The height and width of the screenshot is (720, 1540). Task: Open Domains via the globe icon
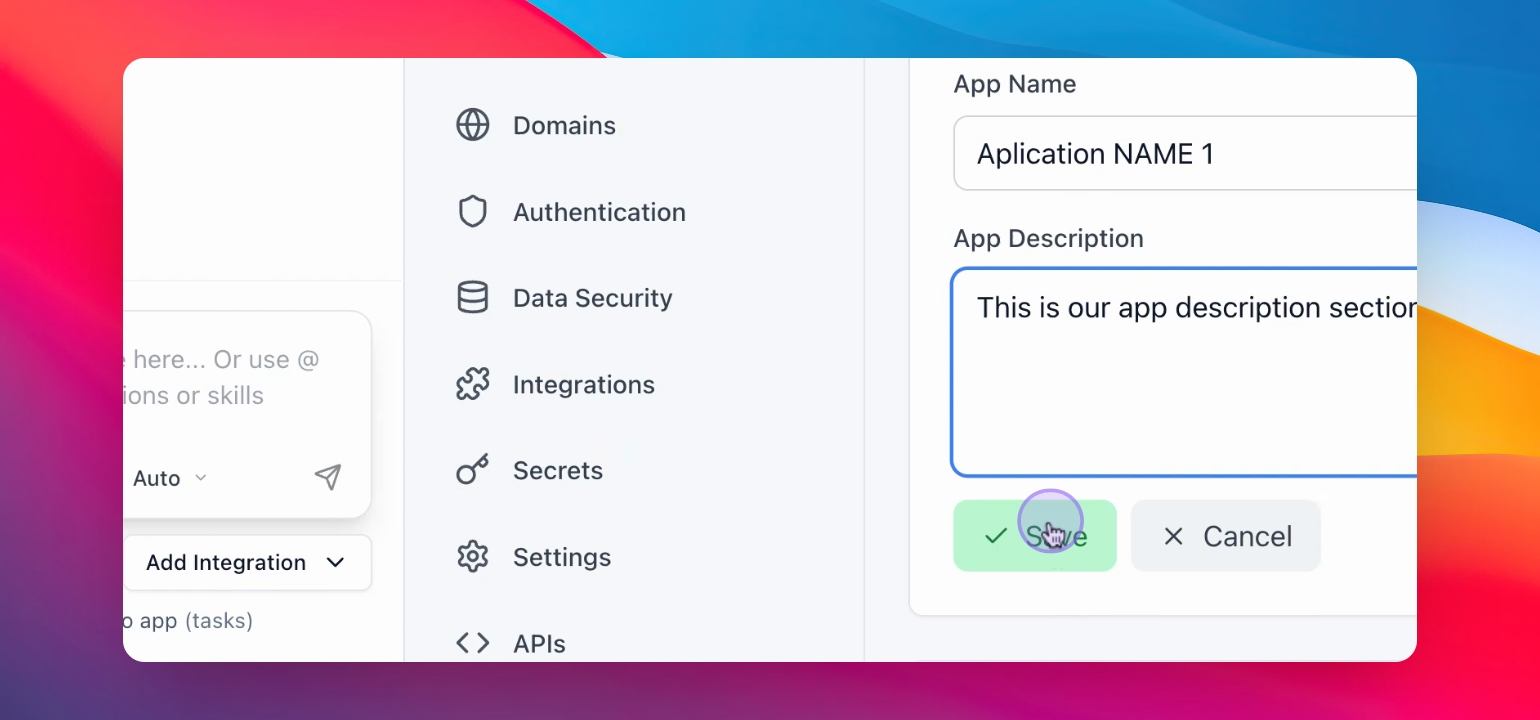point(472,125)
